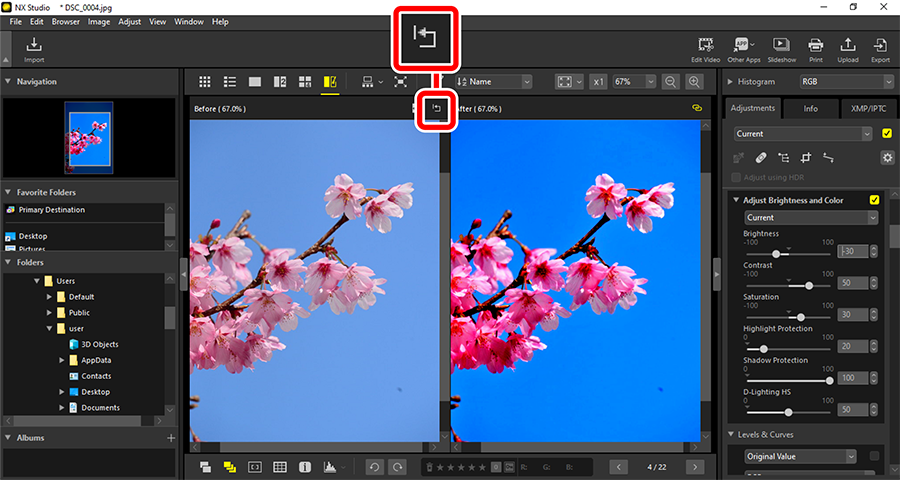The height and width of the screenshot is (480, 900).
Task: Open the File menu
Action: click(15, 22)
